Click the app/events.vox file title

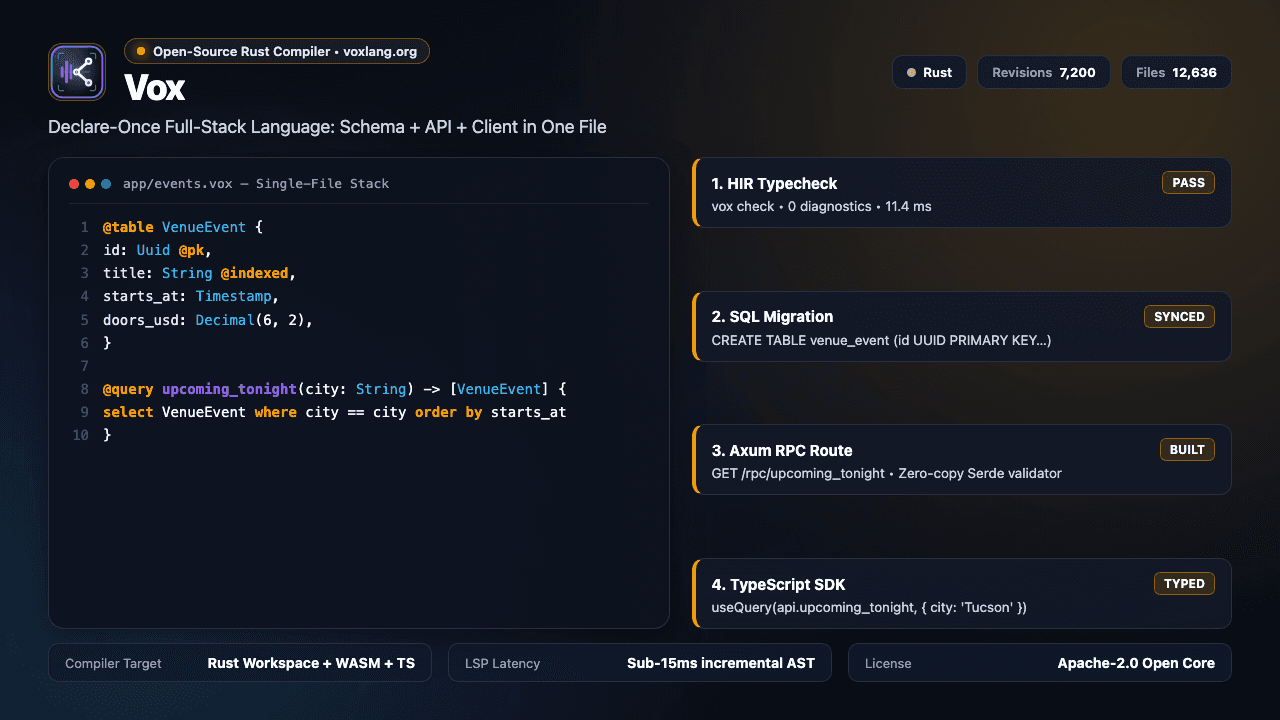(256, 184)
